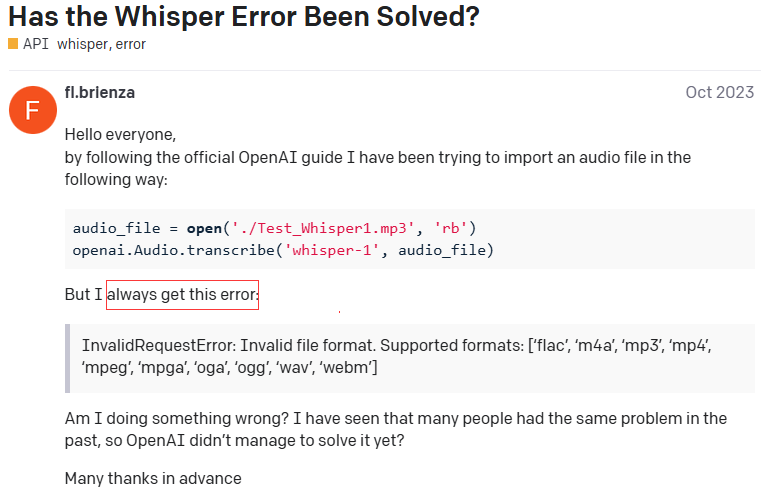Select the whisper tag
Image resolution: width=761 pixels, height=491 pixels.
pyautogui.click(x=83, y=45)
